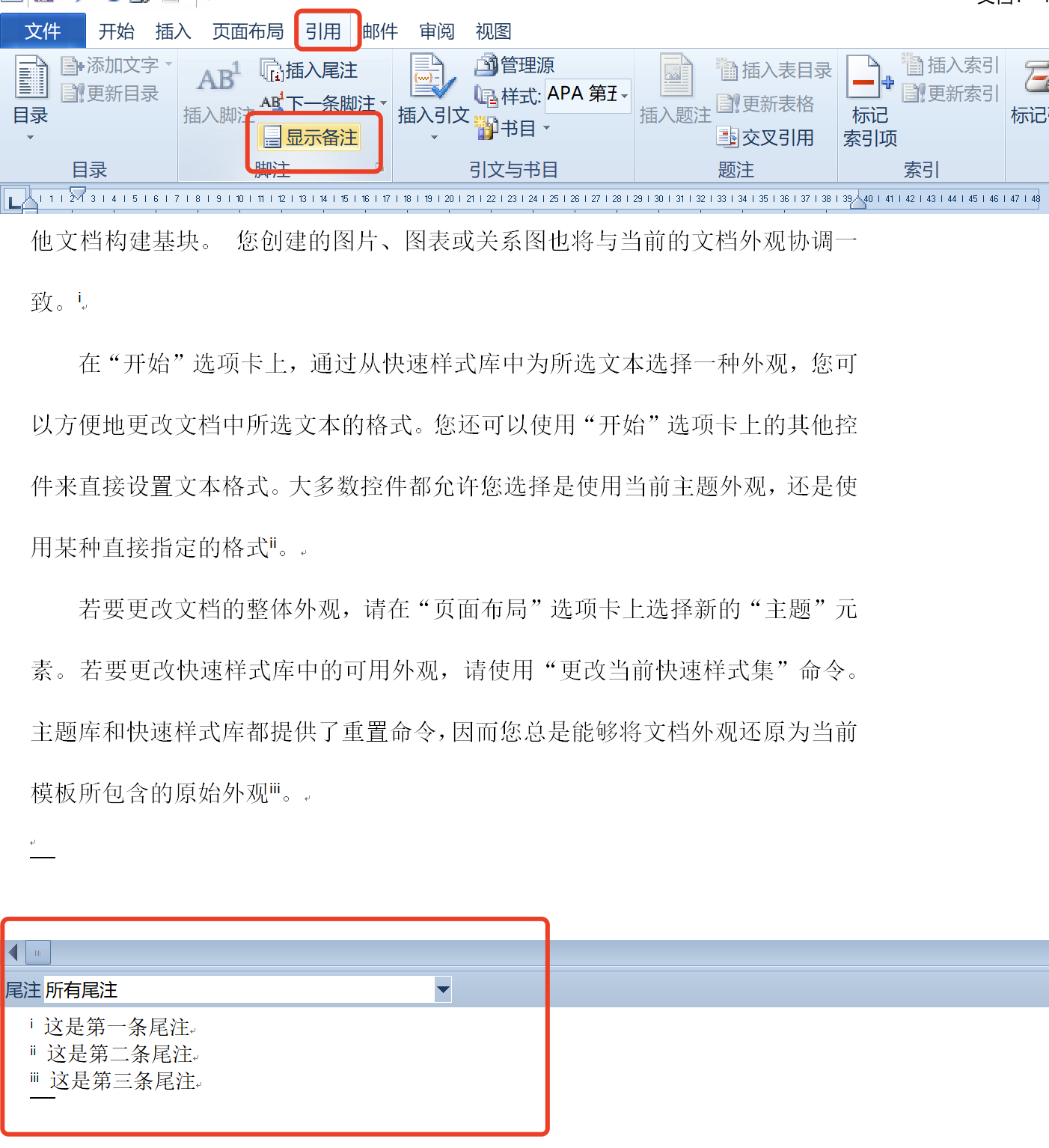Click 插入表目录 button

774,70
